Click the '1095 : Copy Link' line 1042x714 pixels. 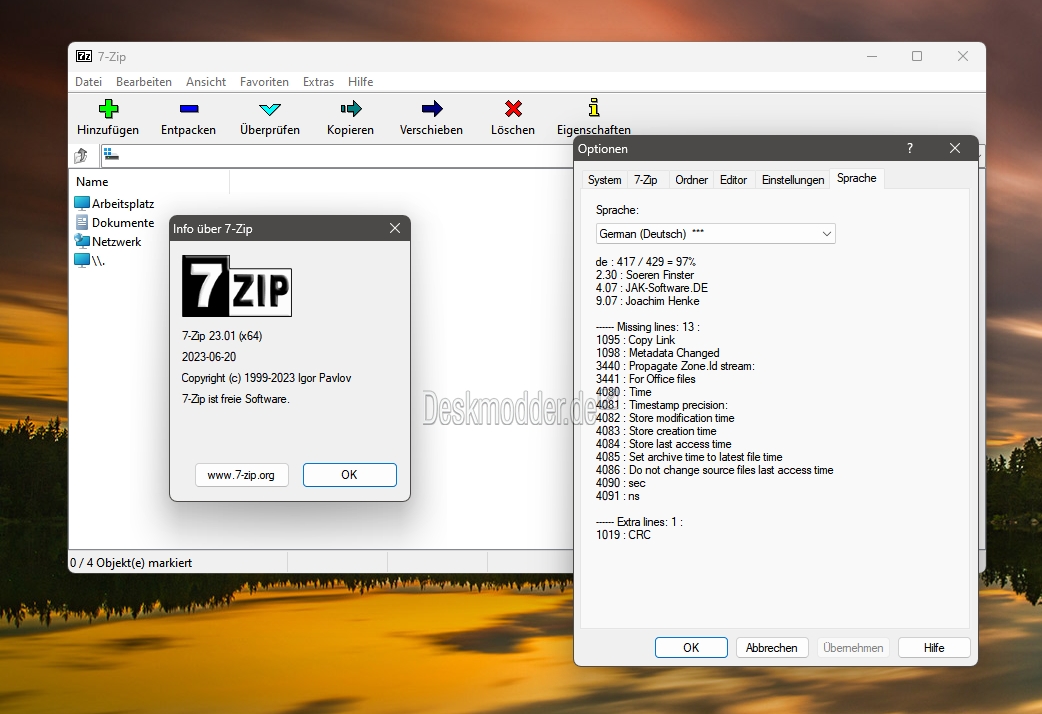coord(635,340)
